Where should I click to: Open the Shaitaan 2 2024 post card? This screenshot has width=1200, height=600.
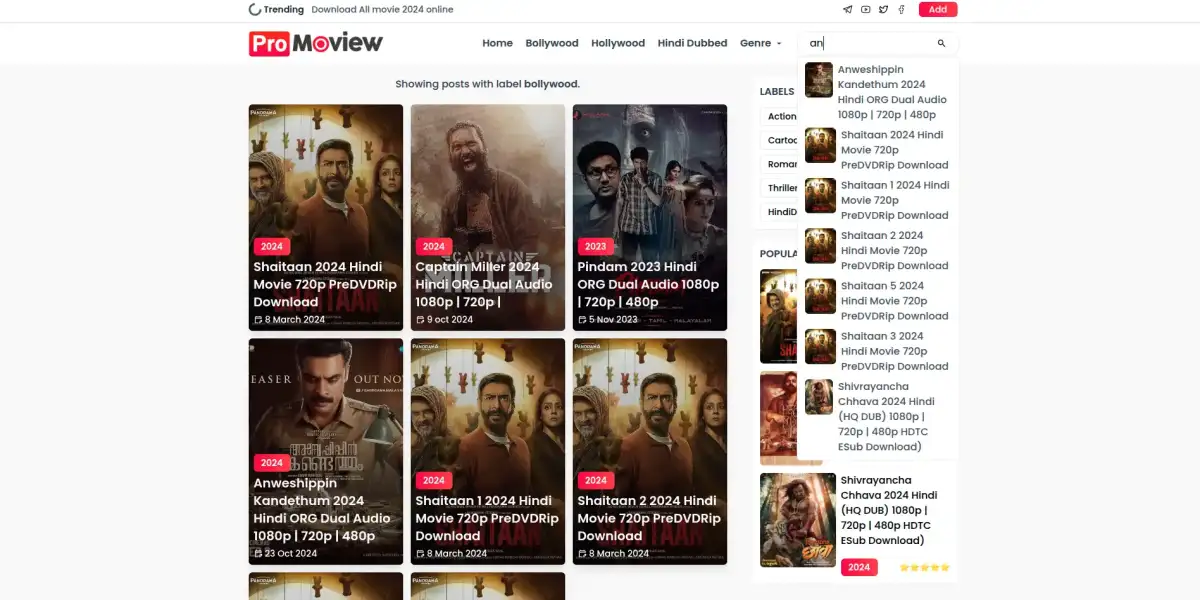click(650, 452)
